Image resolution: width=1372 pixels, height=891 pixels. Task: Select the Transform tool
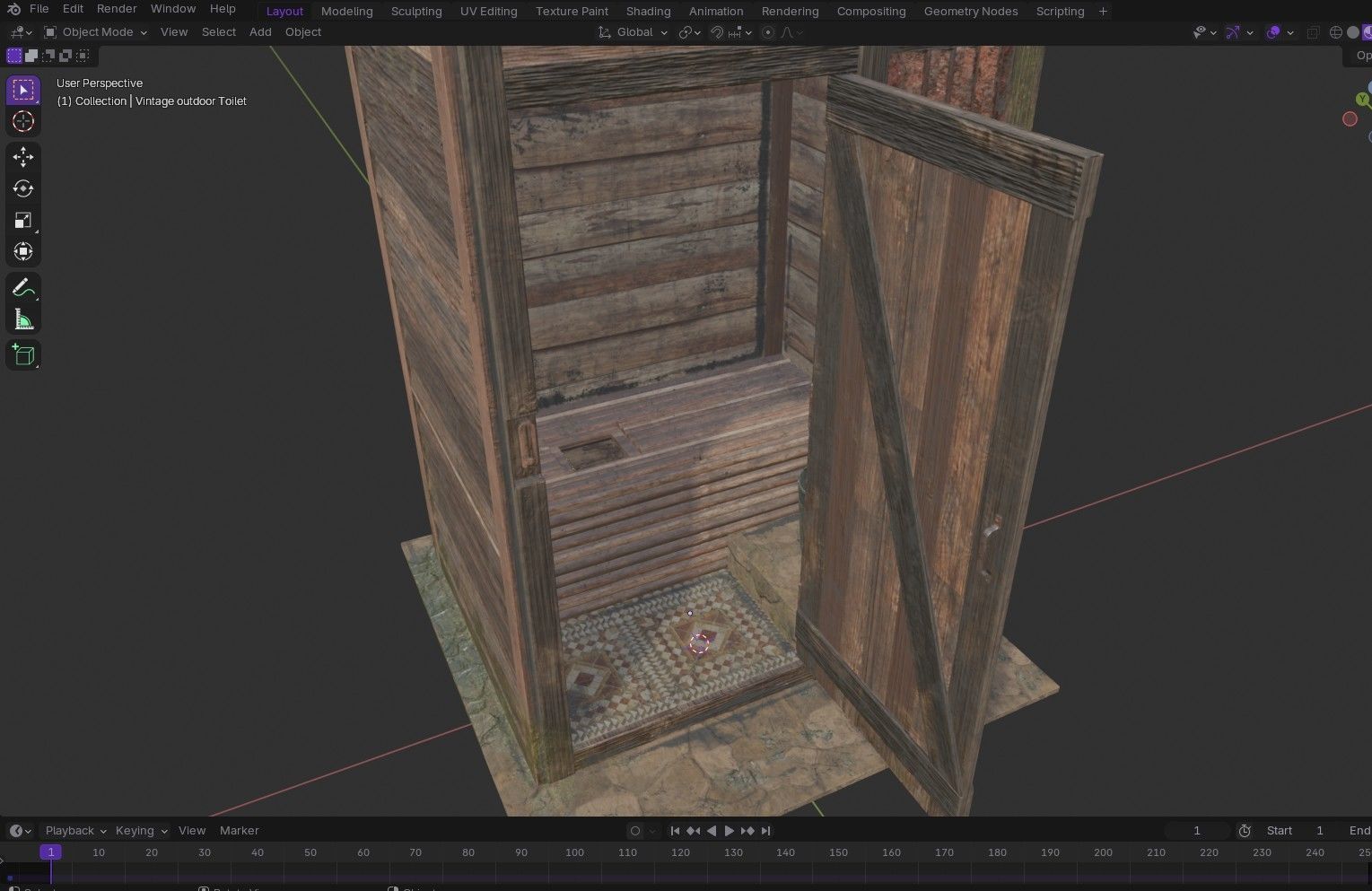pos(23,251)
